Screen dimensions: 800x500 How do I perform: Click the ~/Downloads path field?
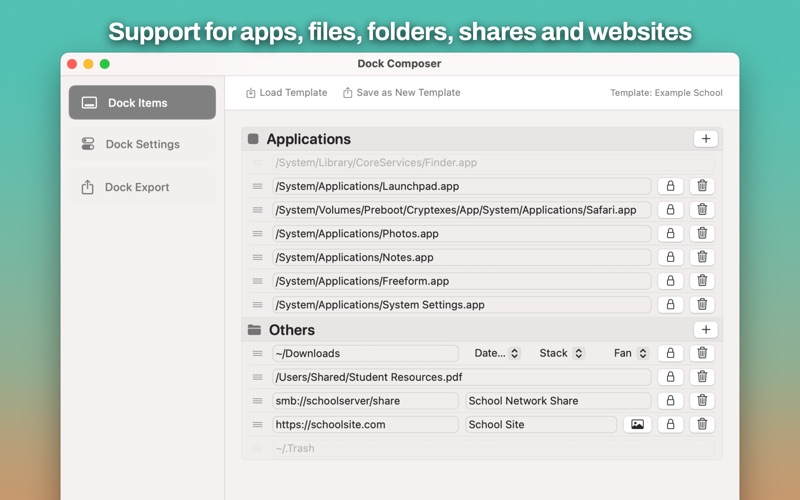365,353
